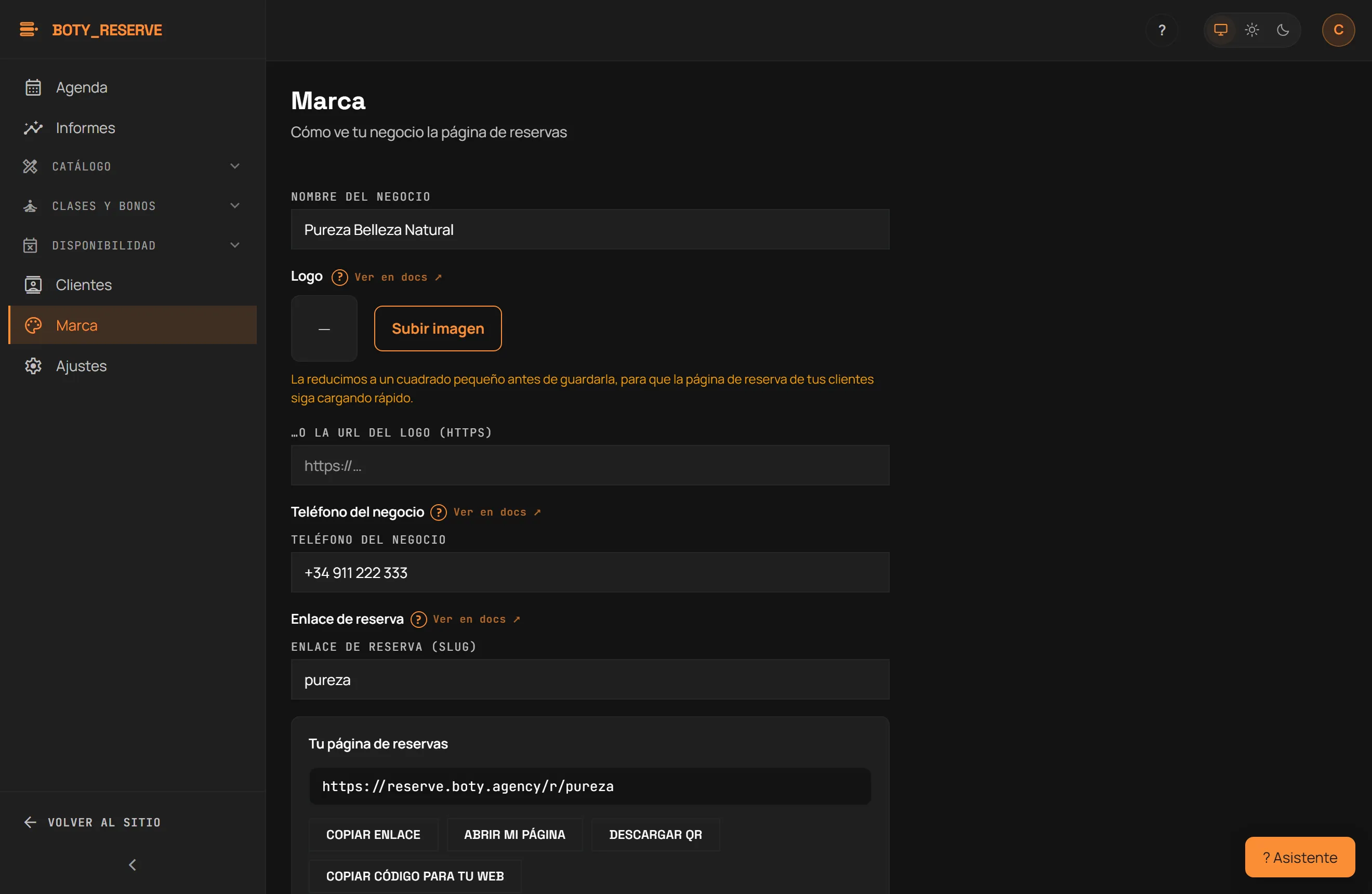Click the BOTY_RESERVE logo icon
The height and width of the screenshot is (894, 1372).
29,30
